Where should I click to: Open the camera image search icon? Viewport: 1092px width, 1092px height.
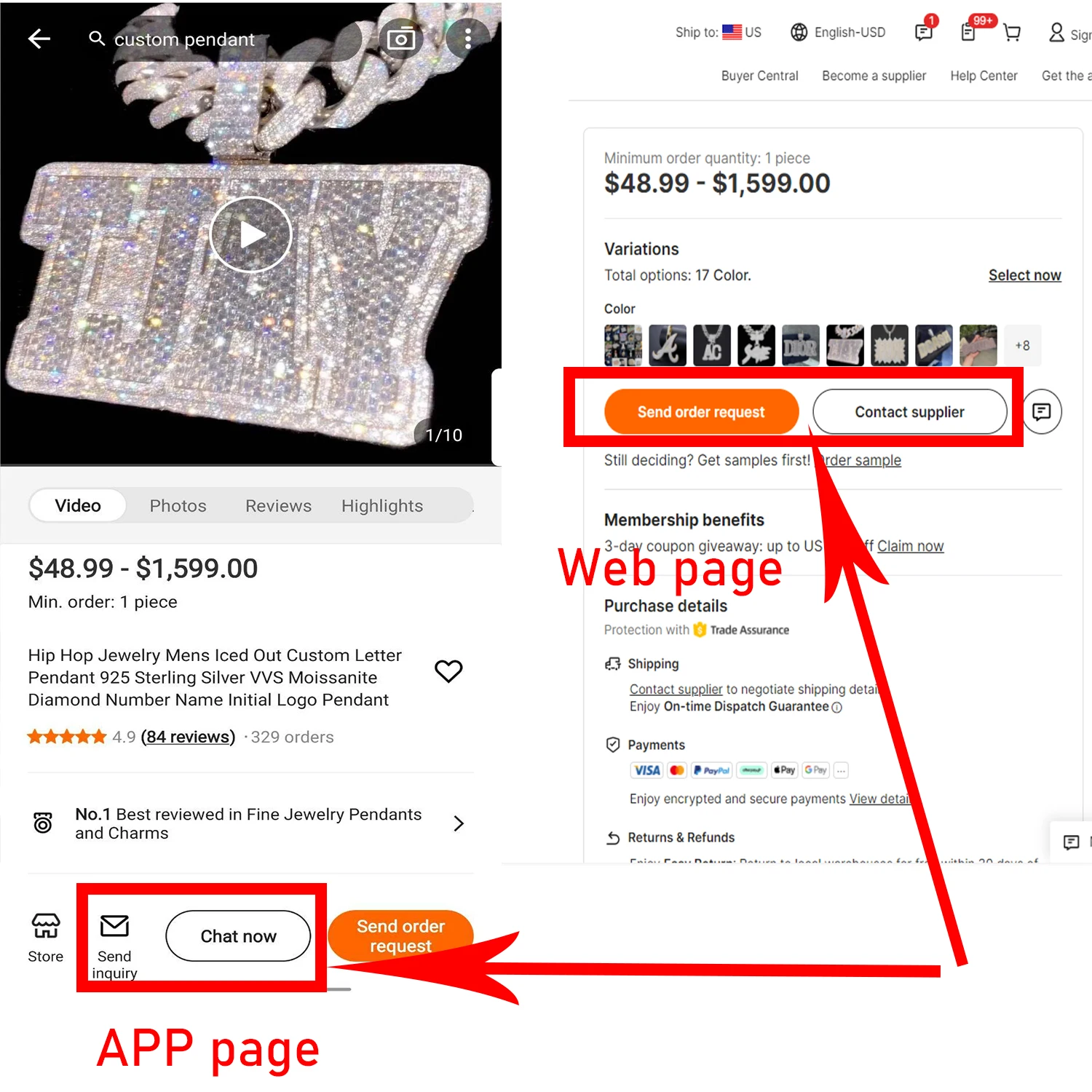pyautogui.click(x=400, y=39)
